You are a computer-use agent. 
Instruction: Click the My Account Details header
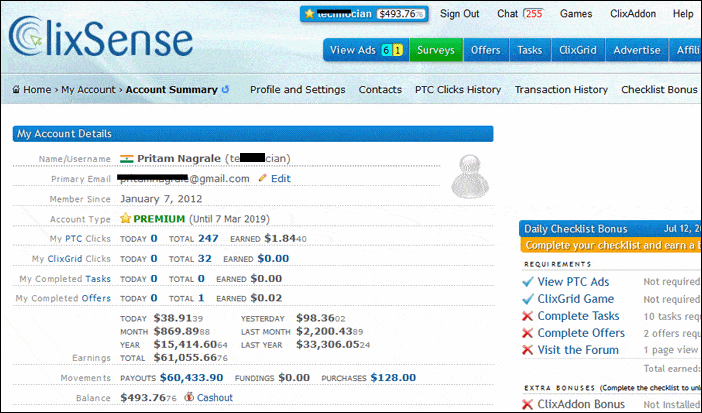tap(253, 133)
